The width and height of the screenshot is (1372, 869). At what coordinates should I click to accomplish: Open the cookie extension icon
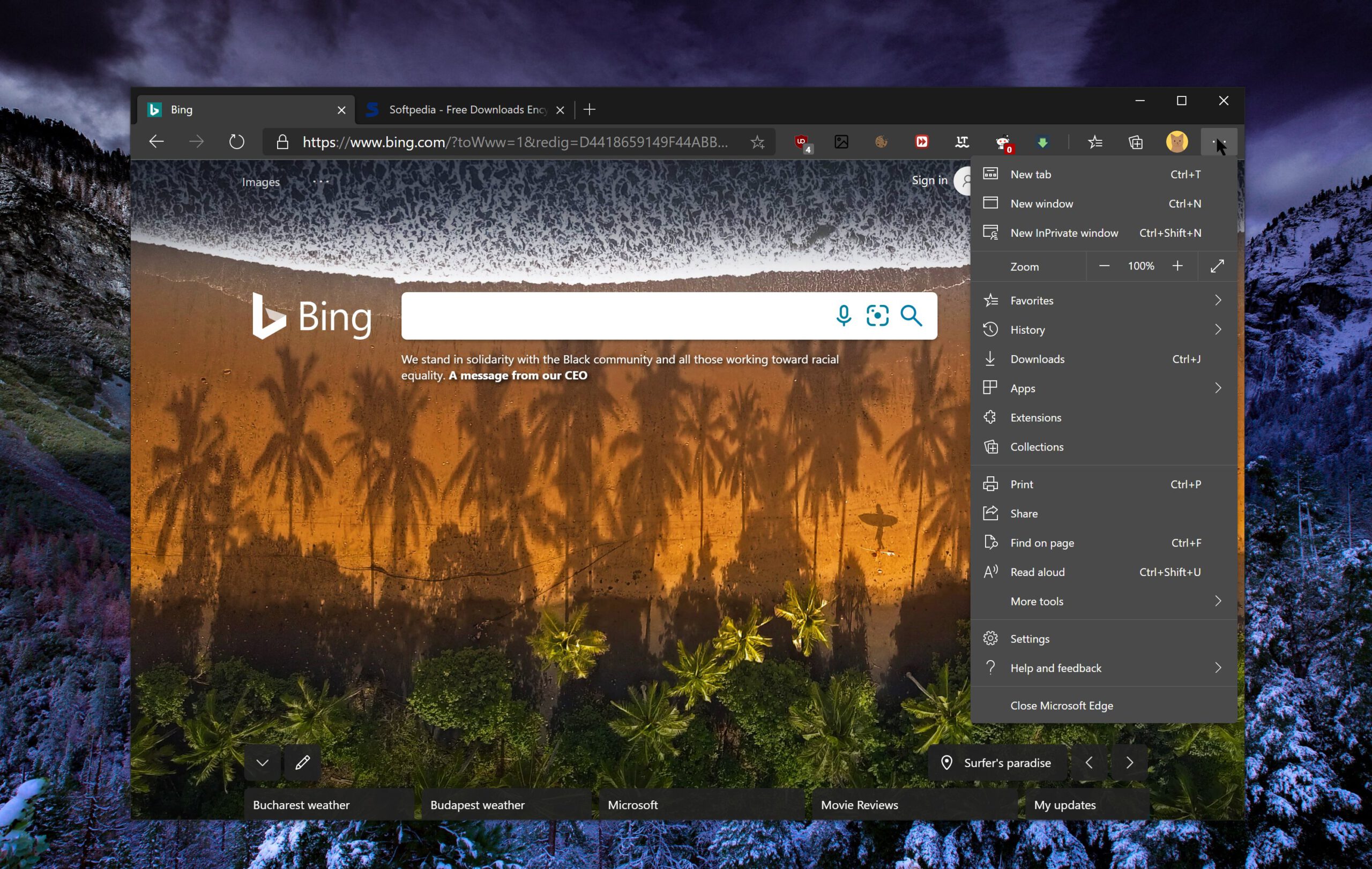click(882, 142)
